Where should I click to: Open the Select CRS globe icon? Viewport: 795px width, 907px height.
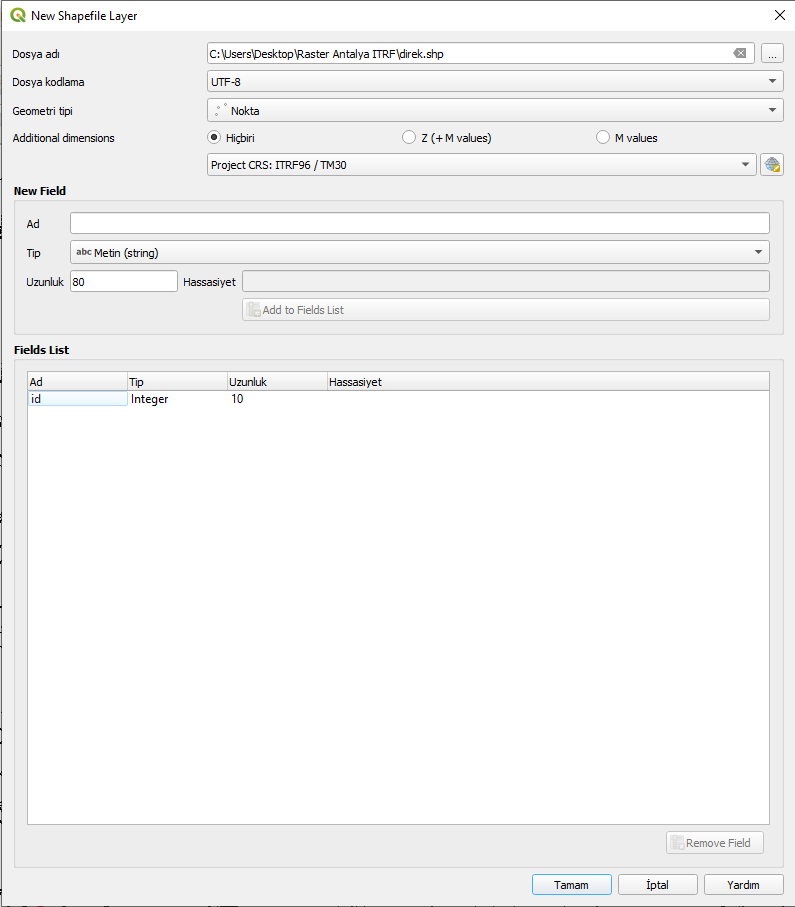[x=772, y=165]
